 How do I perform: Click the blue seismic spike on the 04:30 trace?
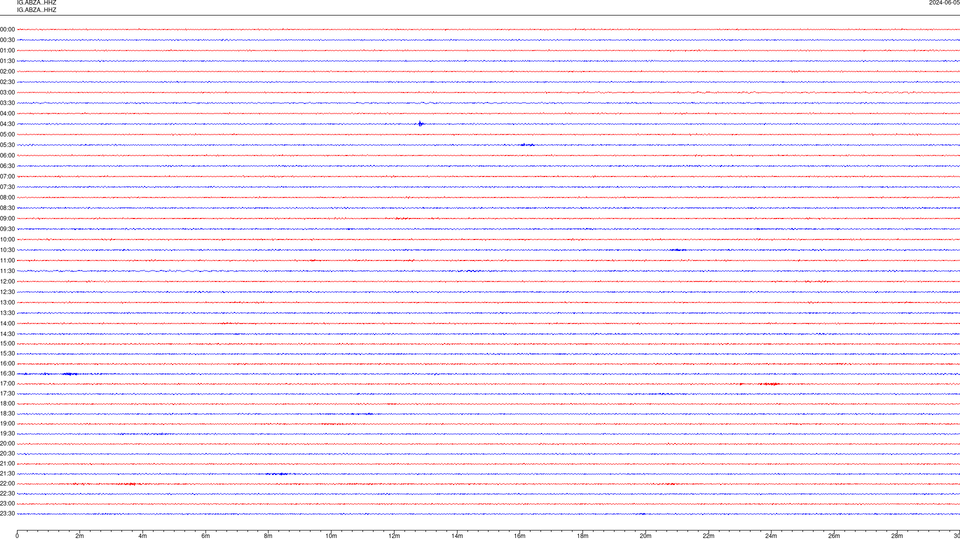(x=421, y=124)
